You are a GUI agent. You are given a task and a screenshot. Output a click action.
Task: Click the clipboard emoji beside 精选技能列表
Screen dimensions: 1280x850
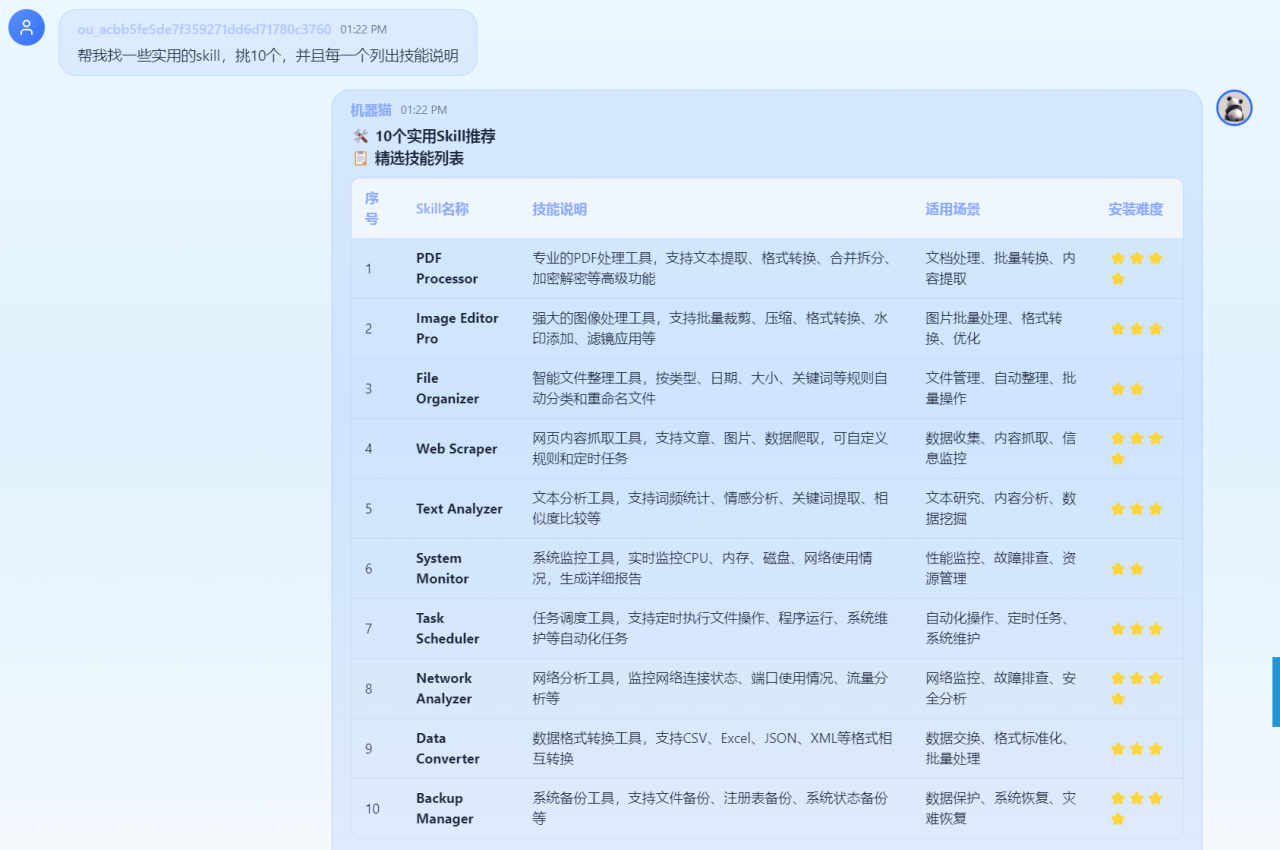[x=361, y=158]
